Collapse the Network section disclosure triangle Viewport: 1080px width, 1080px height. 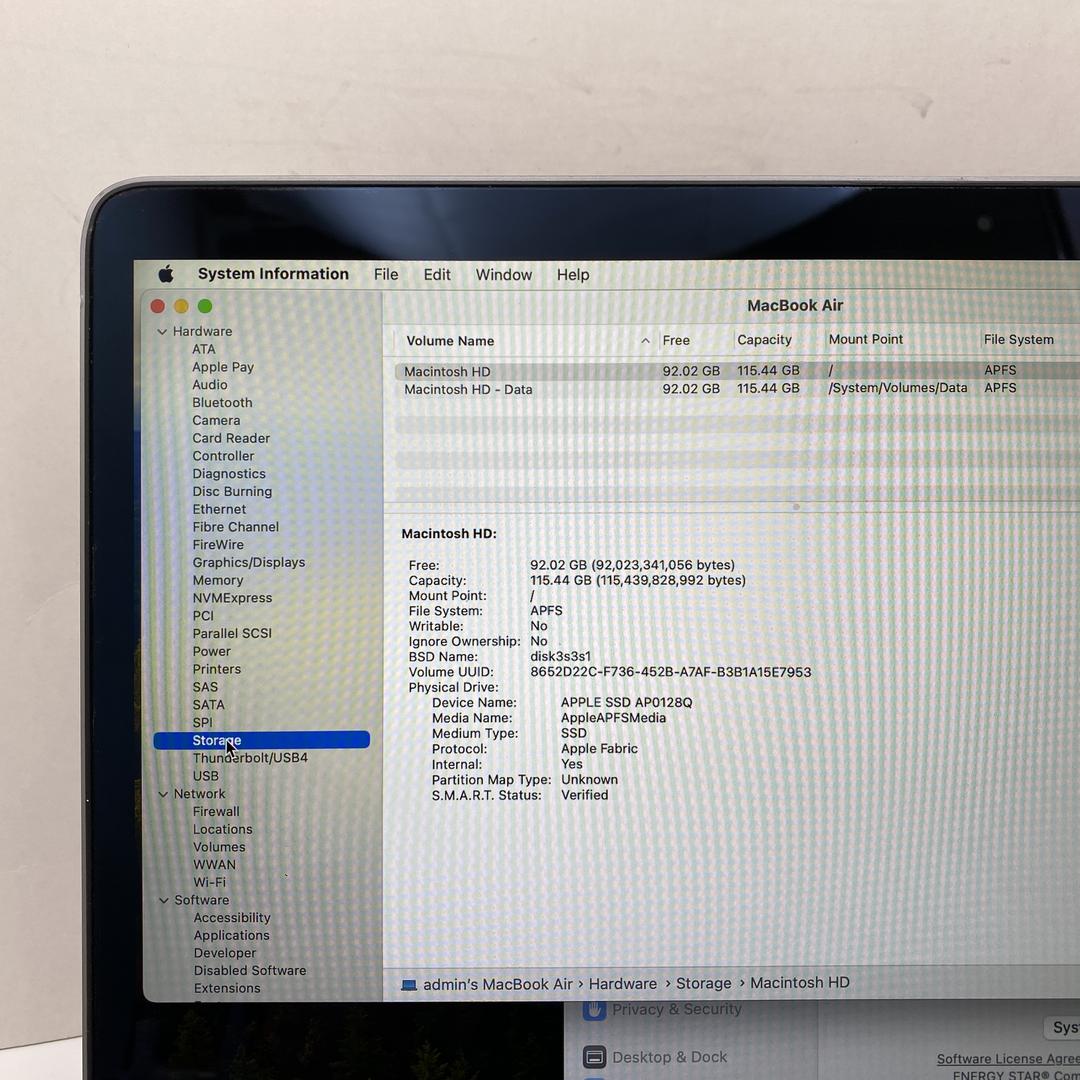pyautogui.click(x=164, y=794)
